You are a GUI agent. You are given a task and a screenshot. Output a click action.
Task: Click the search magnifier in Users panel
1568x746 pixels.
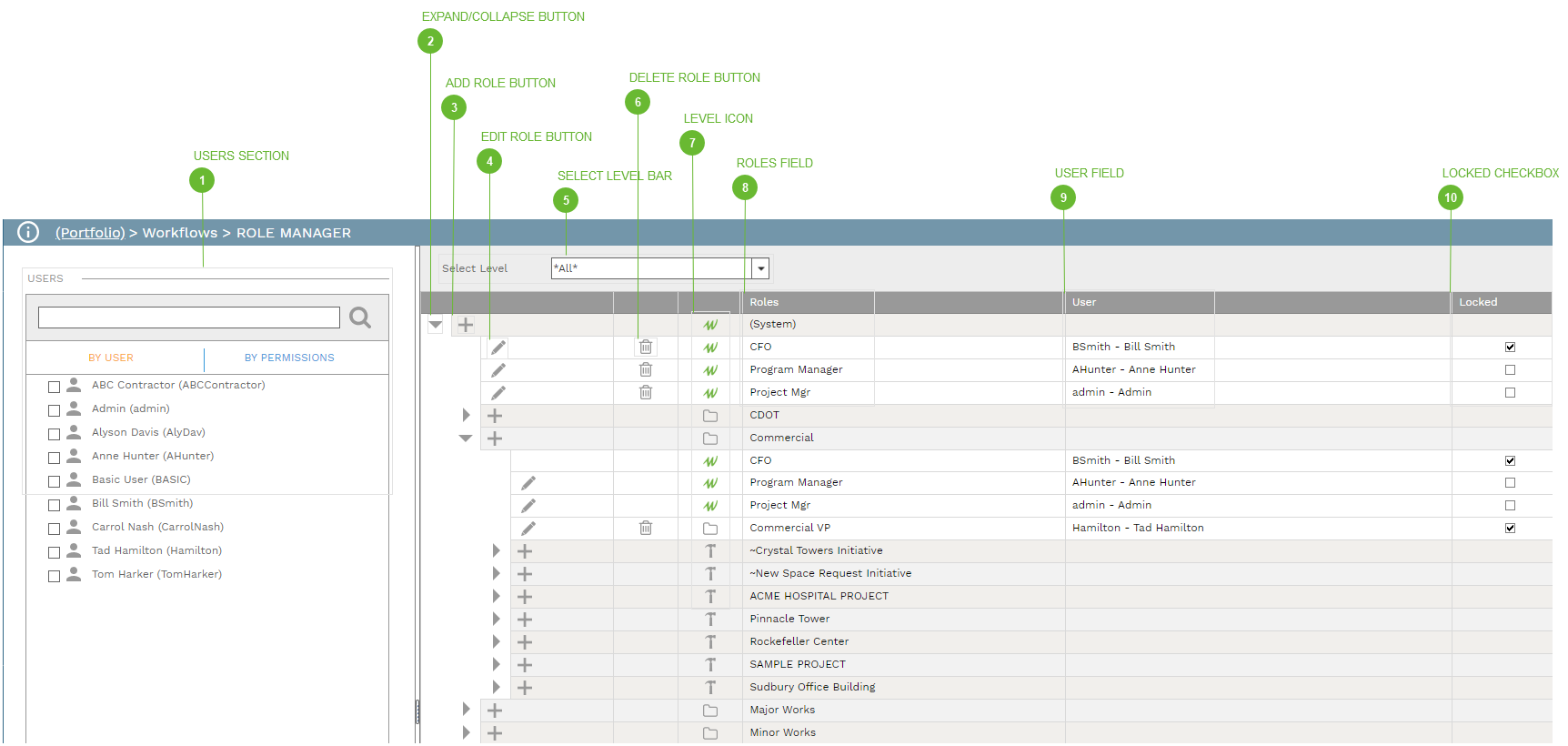[x=360, y=318]
